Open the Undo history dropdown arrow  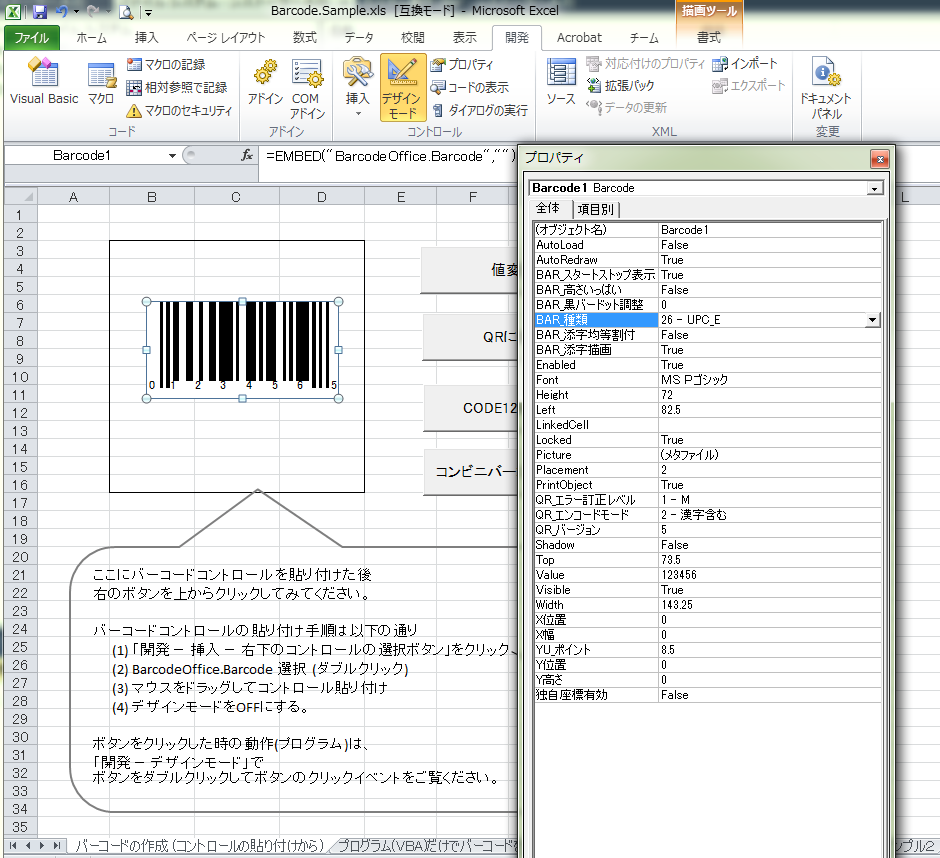[76, 11]
